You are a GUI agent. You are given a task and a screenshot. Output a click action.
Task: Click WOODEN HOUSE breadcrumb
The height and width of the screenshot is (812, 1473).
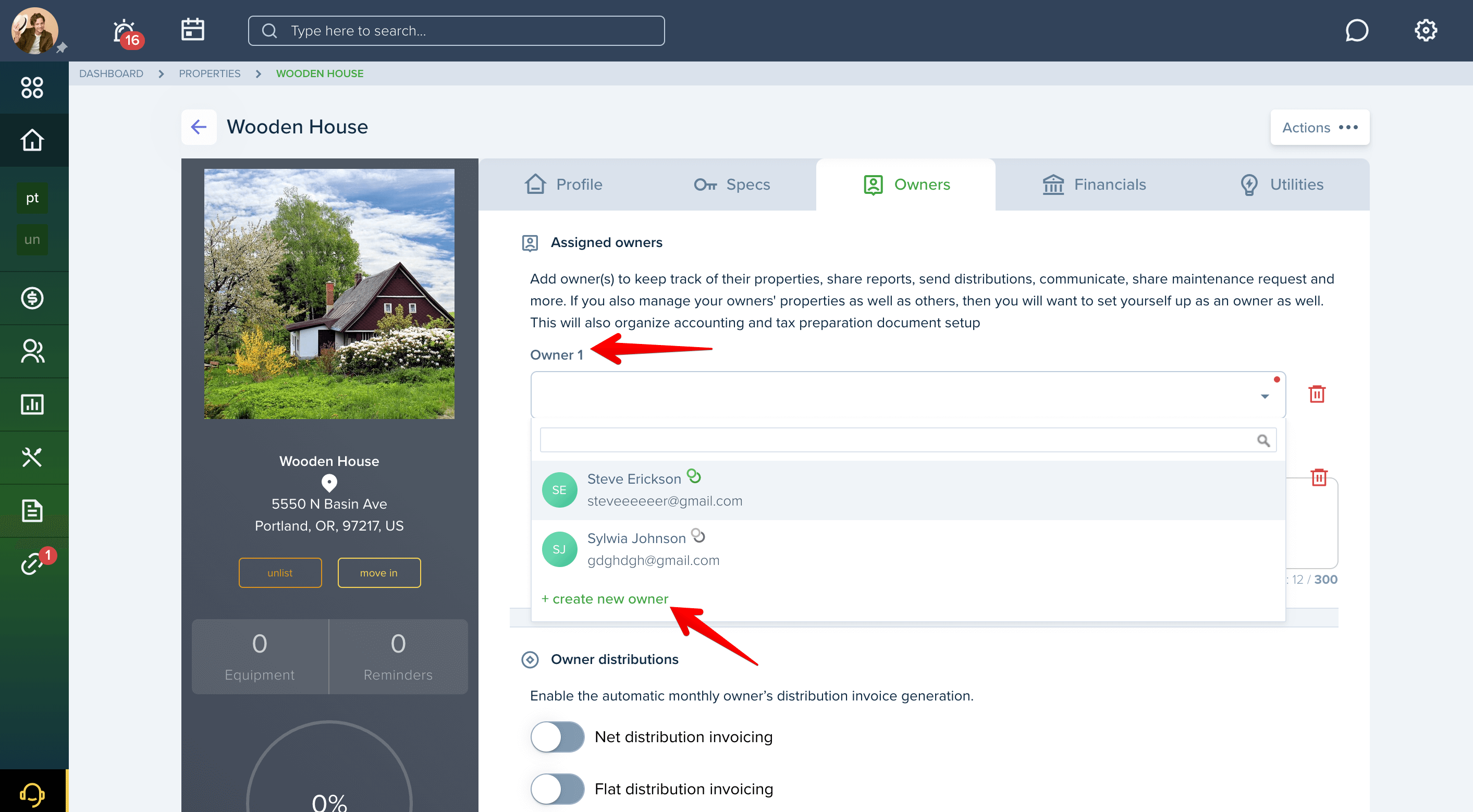[320, 73]
